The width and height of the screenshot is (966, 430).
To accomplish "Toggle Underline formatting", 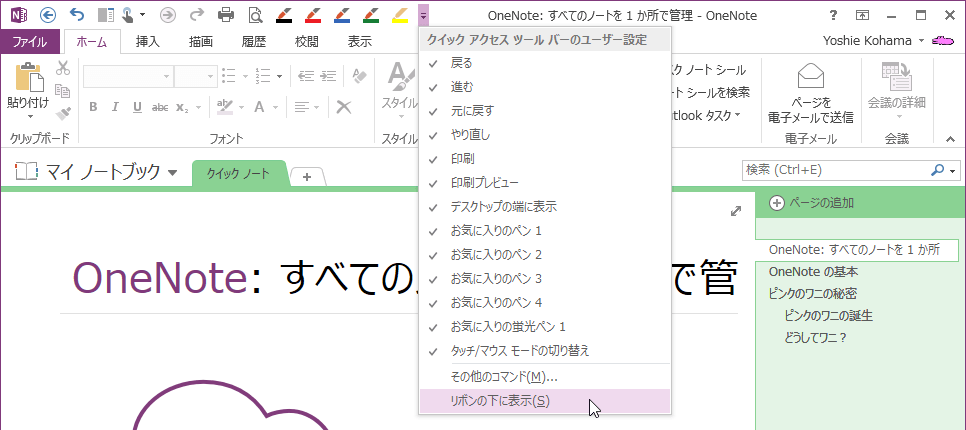I will pyautogui.click(x=137, y=107).
